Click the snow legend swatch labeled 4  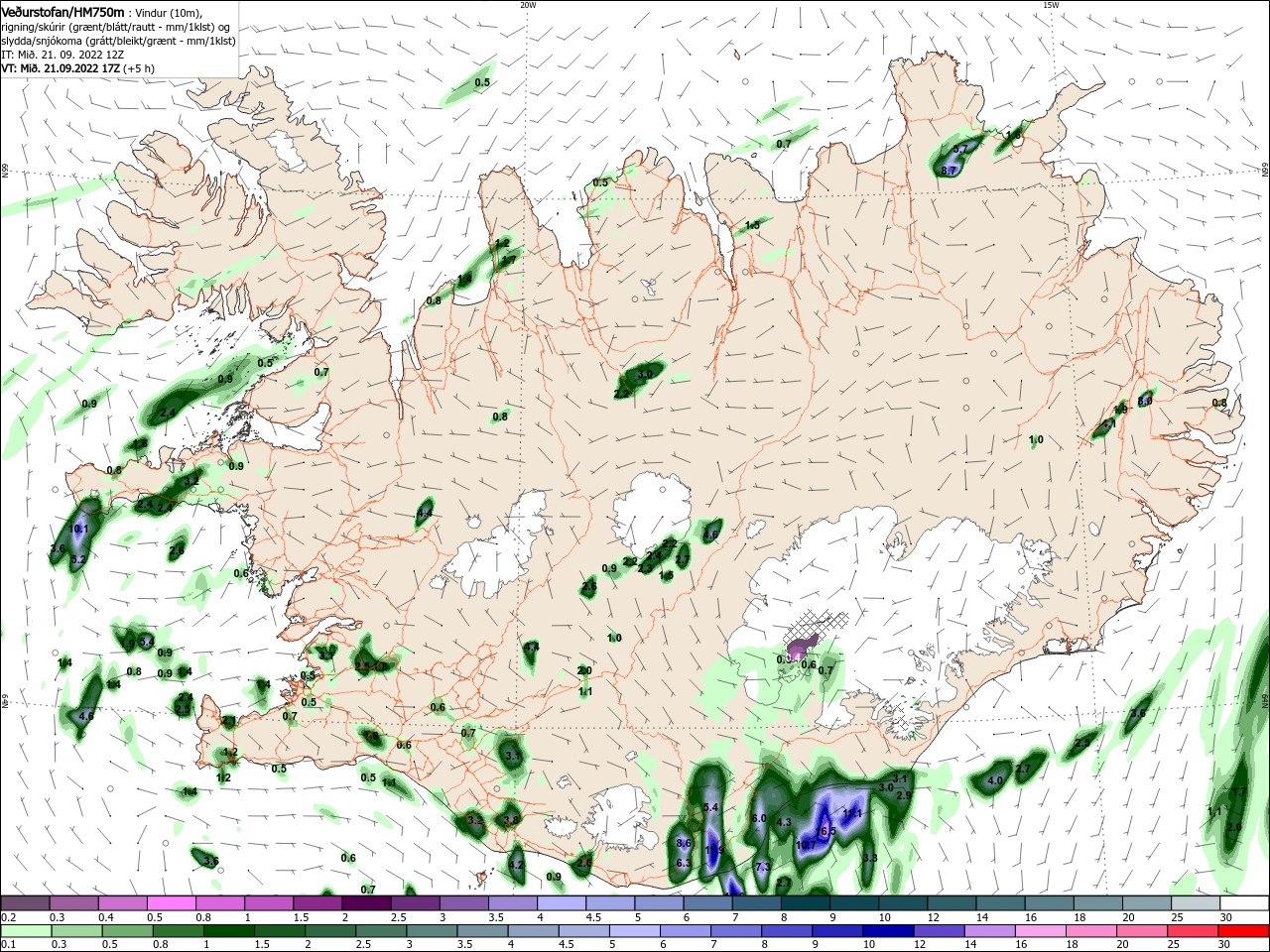[x=562, y=903]
